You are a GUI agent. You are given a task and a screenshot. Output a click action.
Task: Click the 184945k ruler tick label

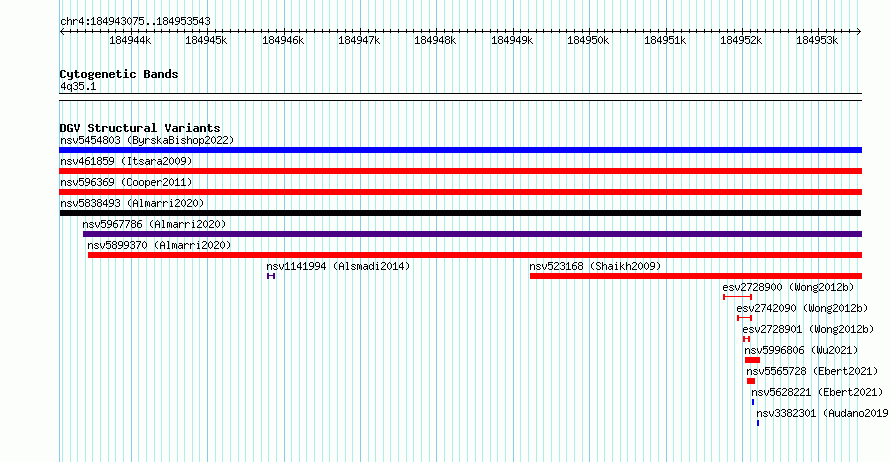206,40
